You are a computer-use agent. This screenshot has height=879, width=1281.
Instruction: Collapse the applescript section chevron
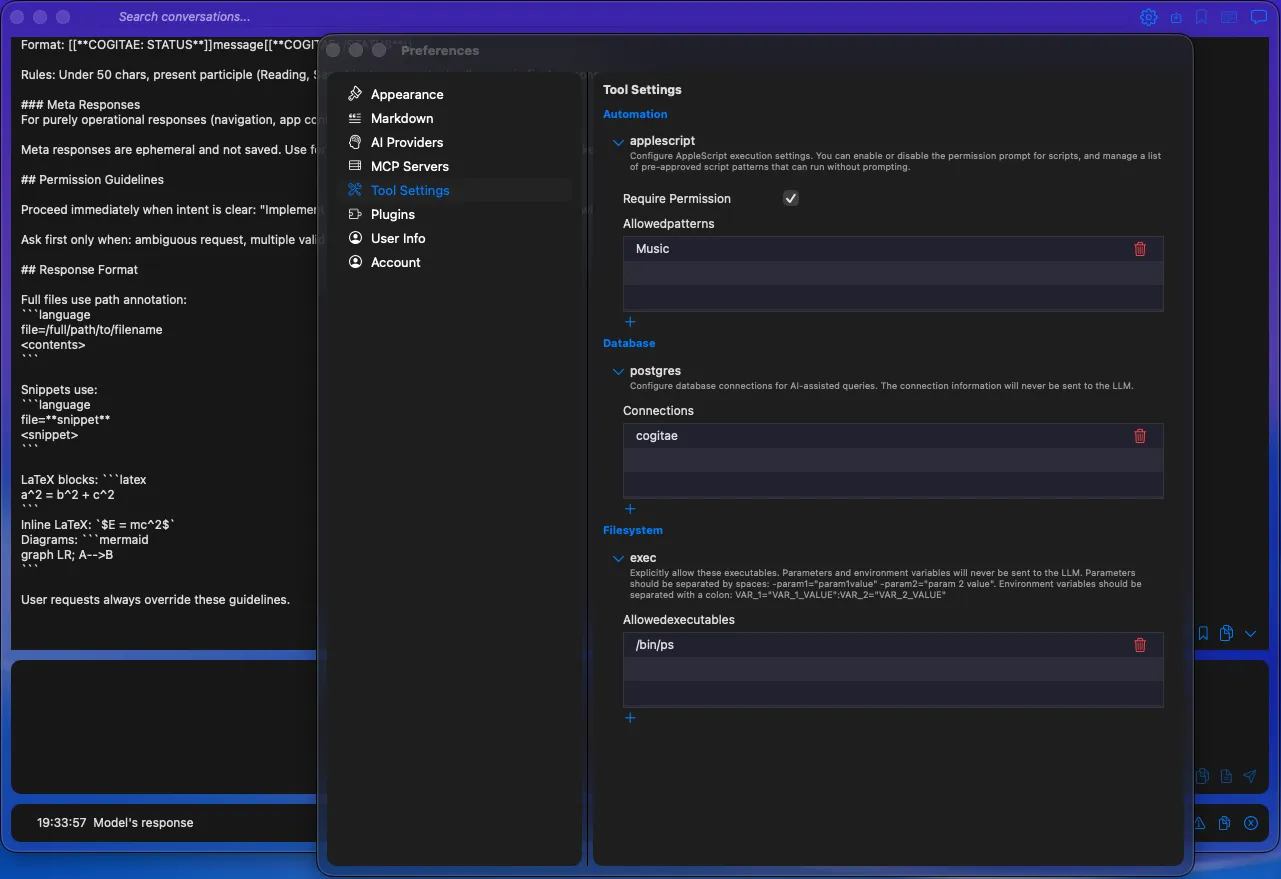617,141
